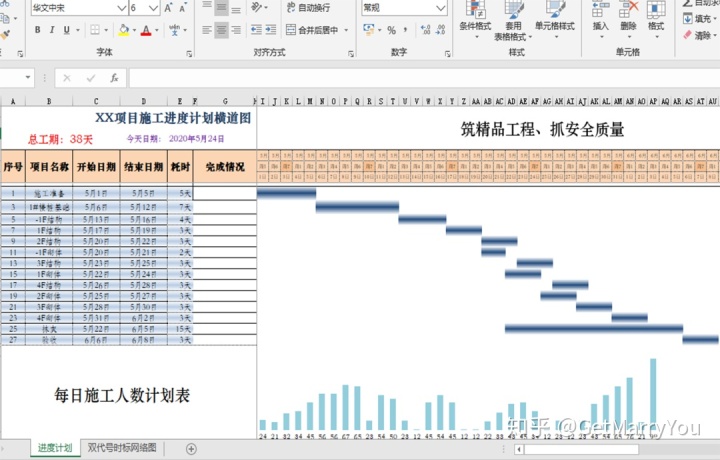Screen dimensions: 720x460
Task: Open 条件格式 conditional formatting
Action: coord(475,19)
